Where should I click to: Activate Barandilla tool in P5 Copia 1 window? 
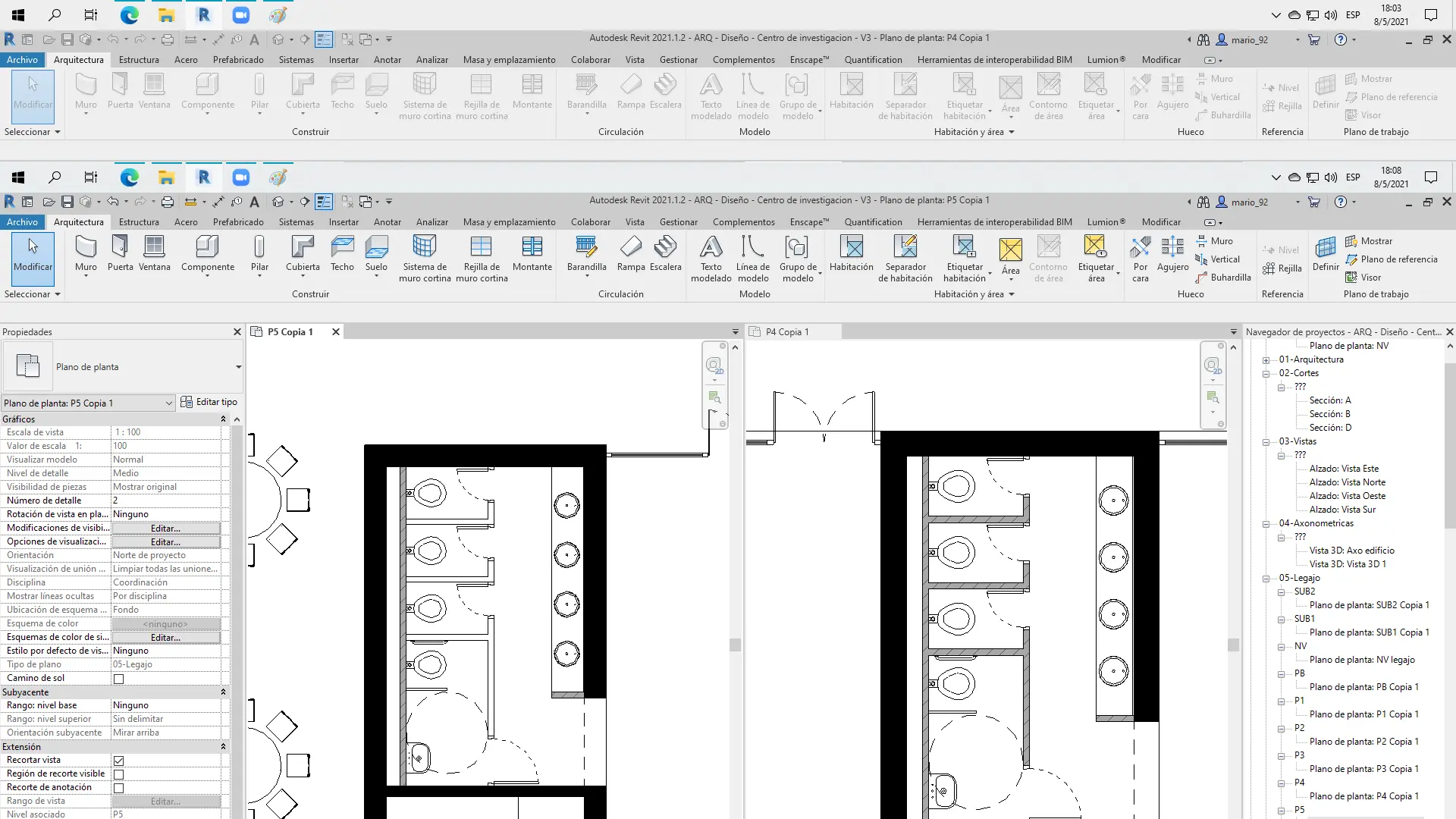[x=586, y=254]
